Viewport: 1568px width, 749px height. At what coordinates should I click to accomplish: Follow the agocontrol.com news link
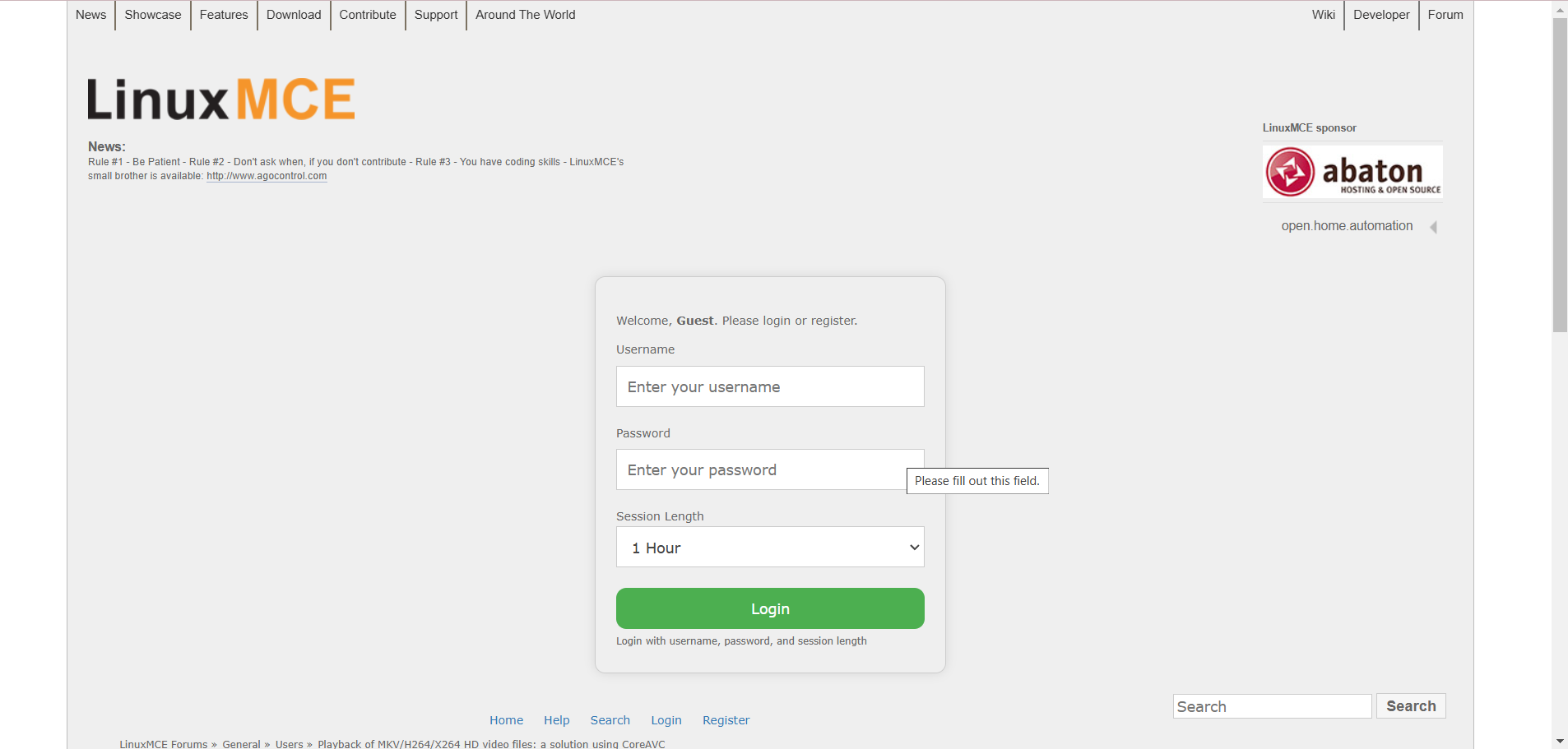267,176
